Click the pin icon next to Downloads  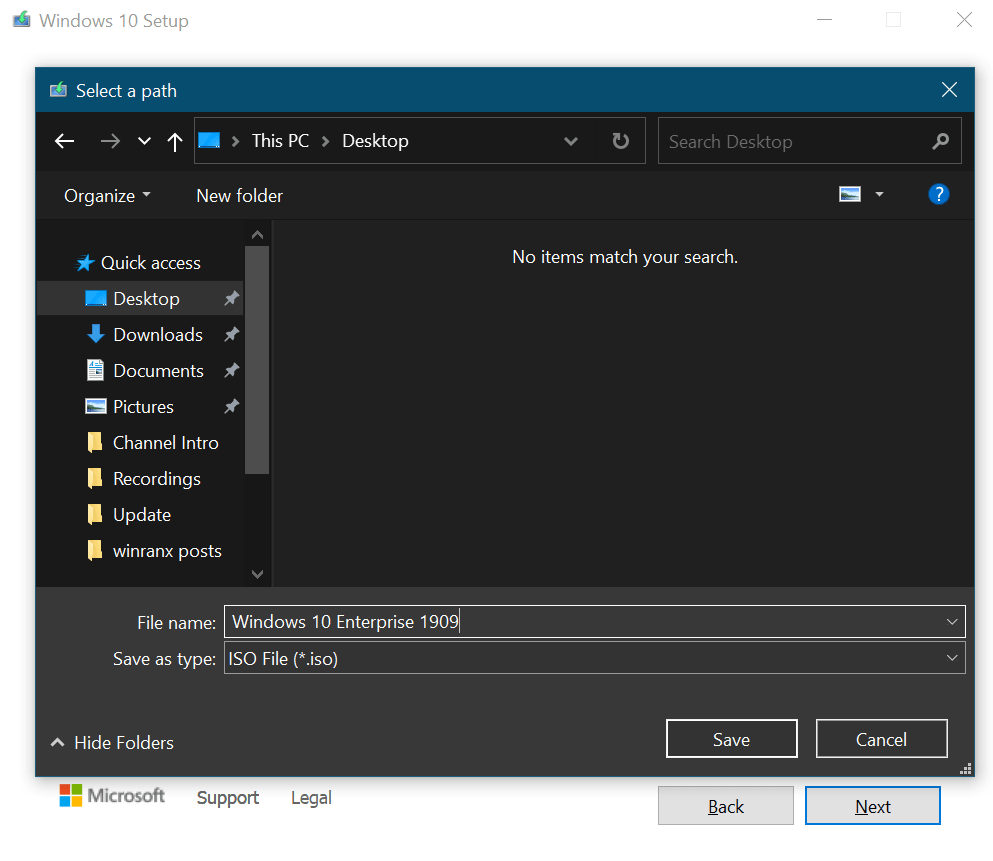click(232, 334)
